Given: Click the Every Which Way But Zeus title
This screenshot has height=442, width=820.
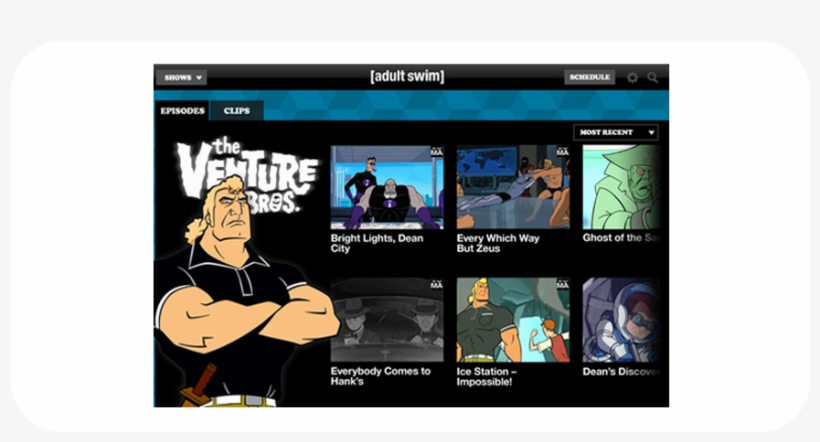Looking at the screenshot, I should coord(498,243).
